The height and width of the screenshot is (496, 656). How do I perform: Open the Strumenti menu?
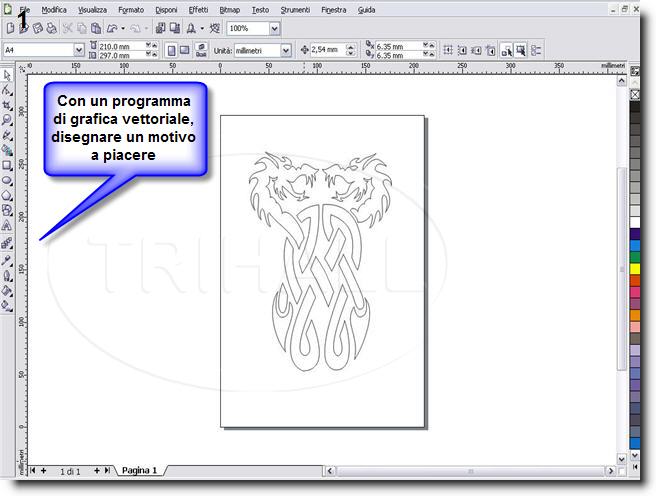(x=295, y=10)
